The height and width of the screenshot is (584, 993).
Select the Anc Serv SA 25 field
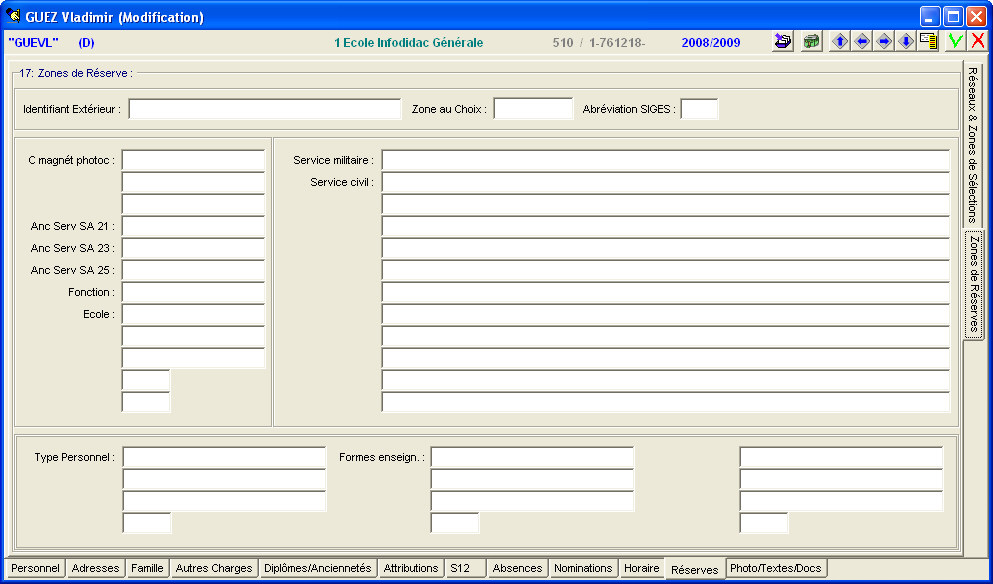pos(193,270)
